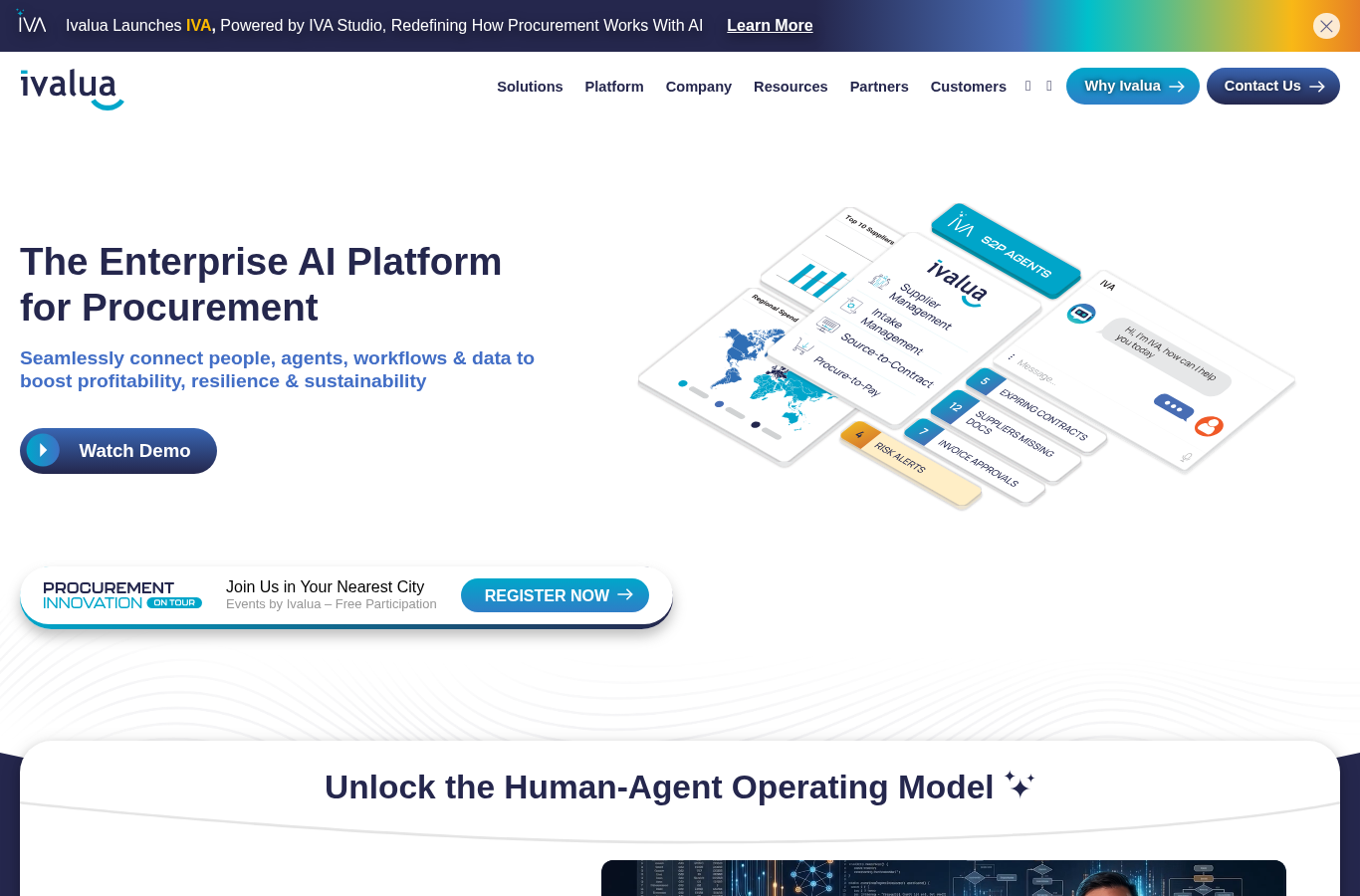Open the Customers menu
Image resolution: width=1360 pixels, height=896 pixels.
(969, 87)
